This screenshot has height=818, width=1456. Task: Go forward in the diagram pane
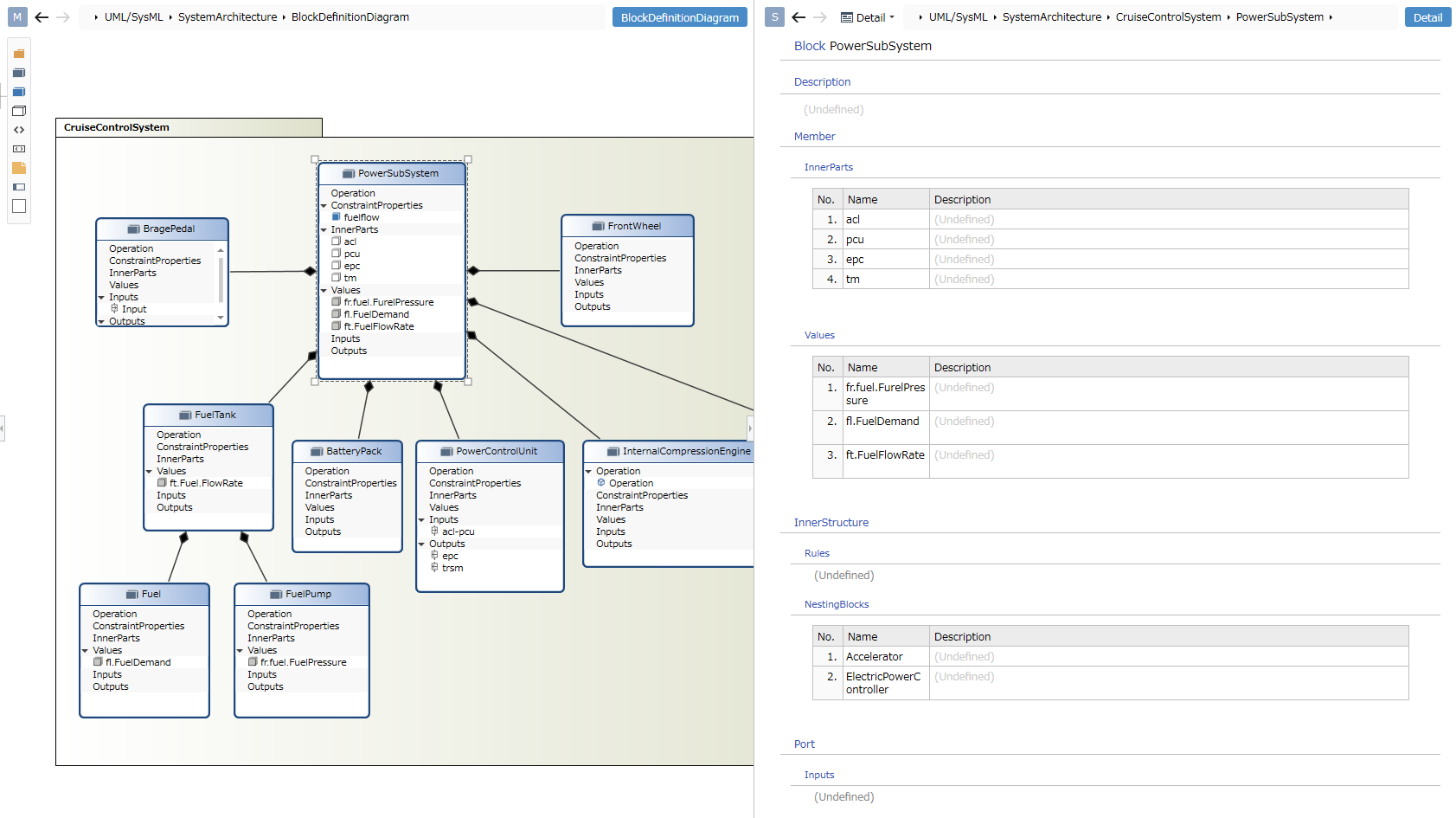tap(63, 16)
